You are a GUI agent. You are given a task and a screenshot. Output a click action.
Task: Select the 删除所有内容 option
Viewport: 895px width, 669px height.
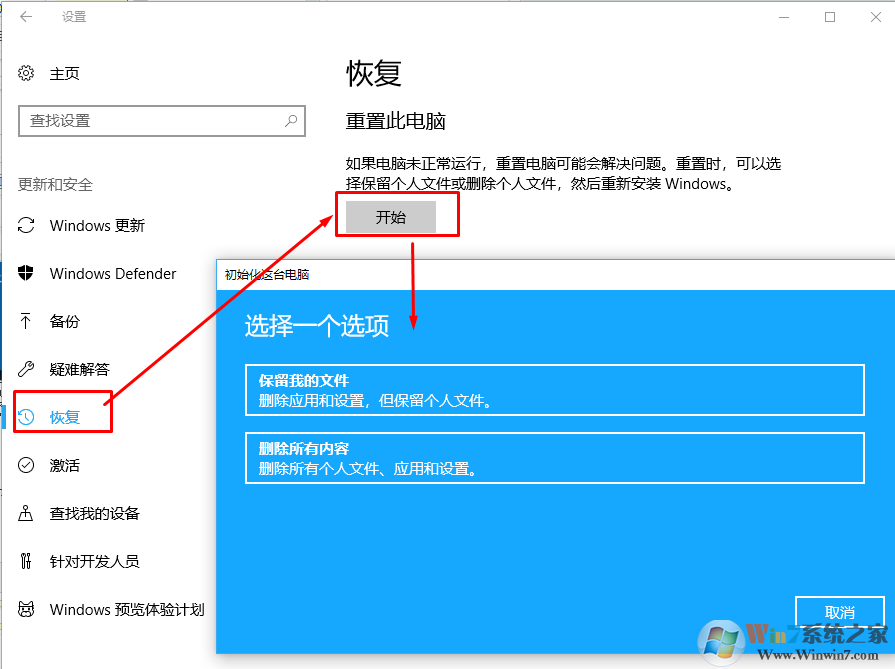[554, 456]
